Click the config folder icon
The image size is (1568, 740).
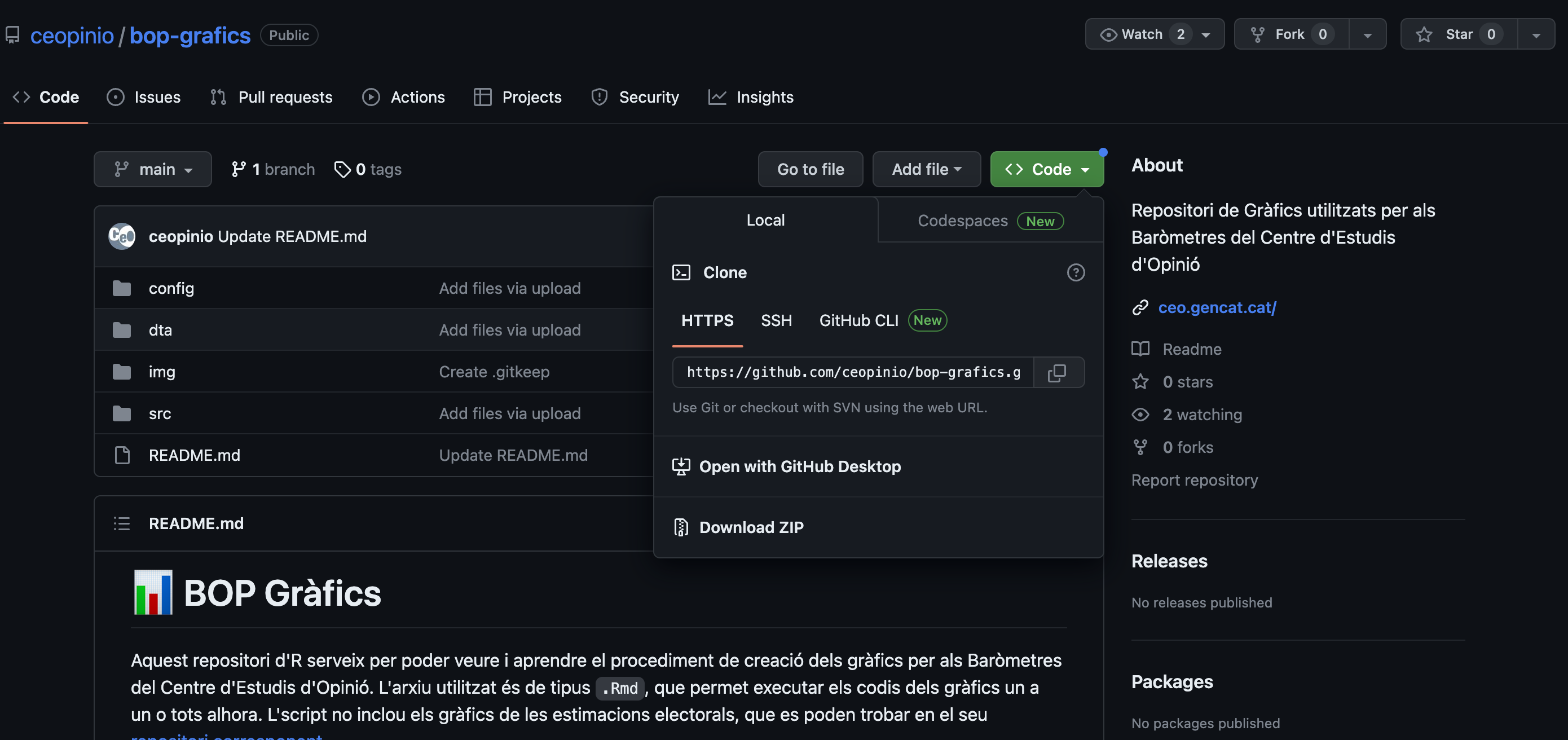coord(122,288)
